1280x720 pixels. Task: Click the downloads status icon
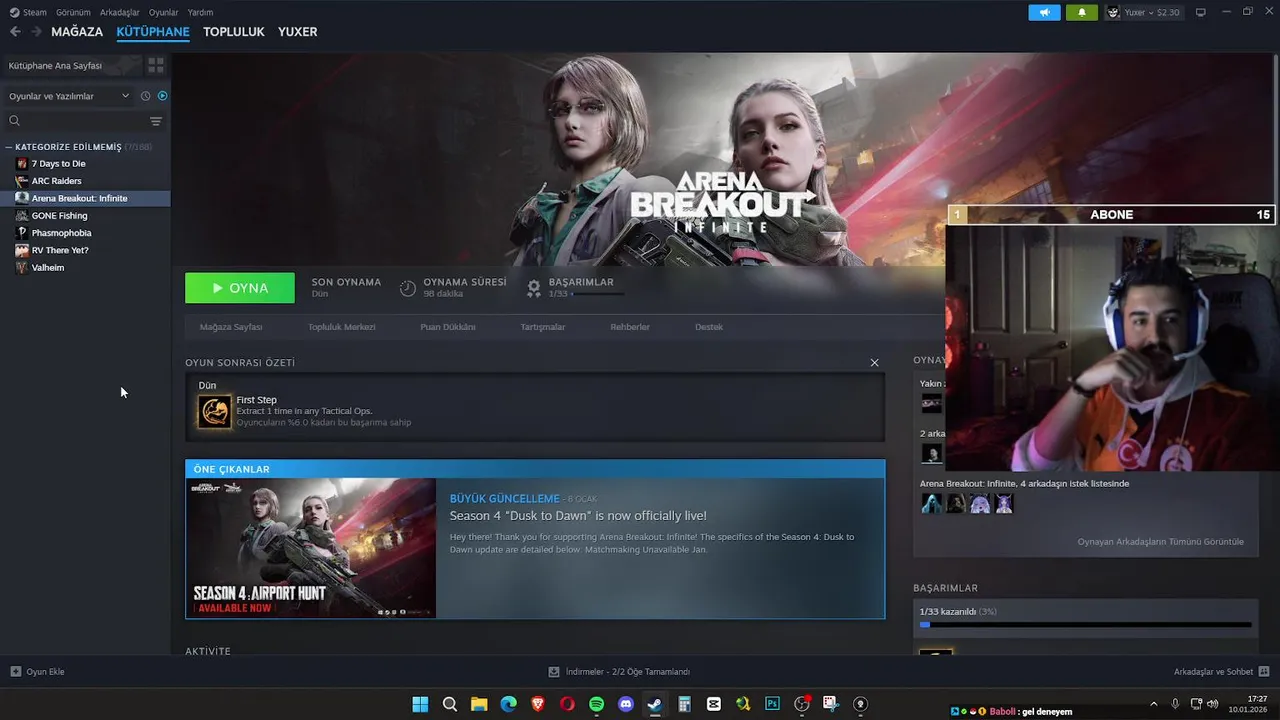click(x=554, y=672)
